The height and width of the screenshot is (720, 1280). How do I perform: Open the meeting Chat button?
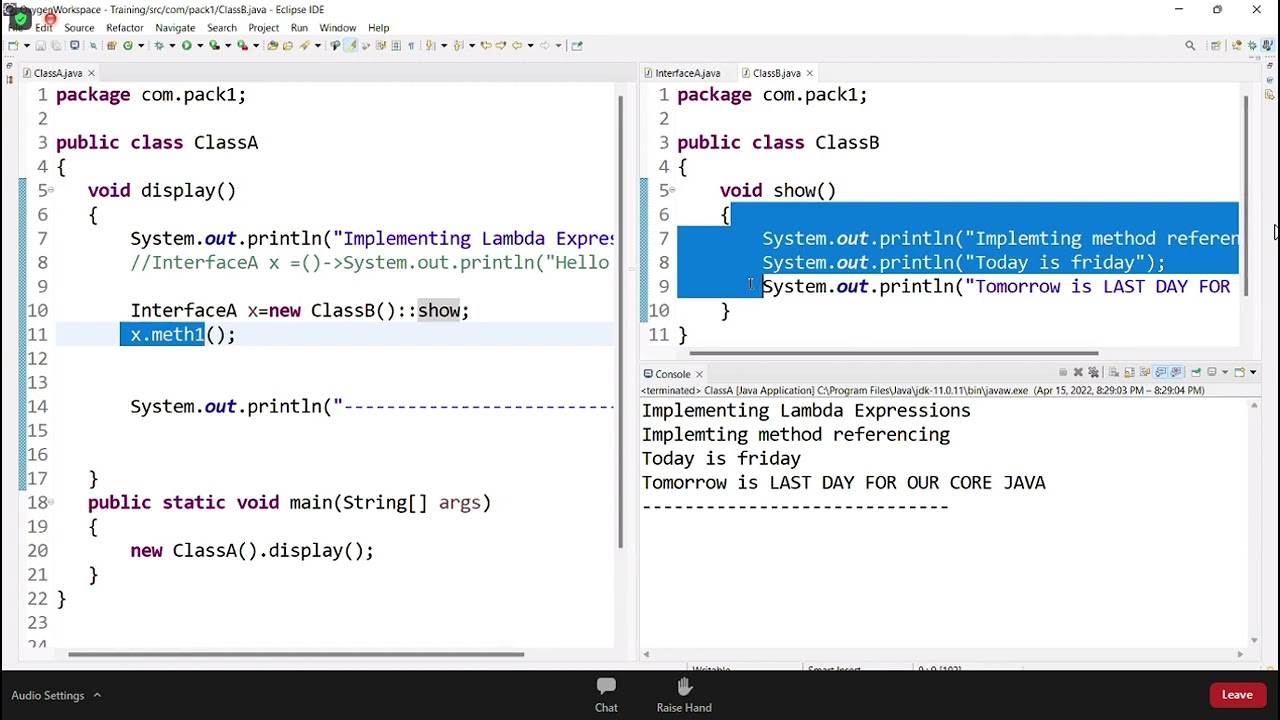point(606,695)
